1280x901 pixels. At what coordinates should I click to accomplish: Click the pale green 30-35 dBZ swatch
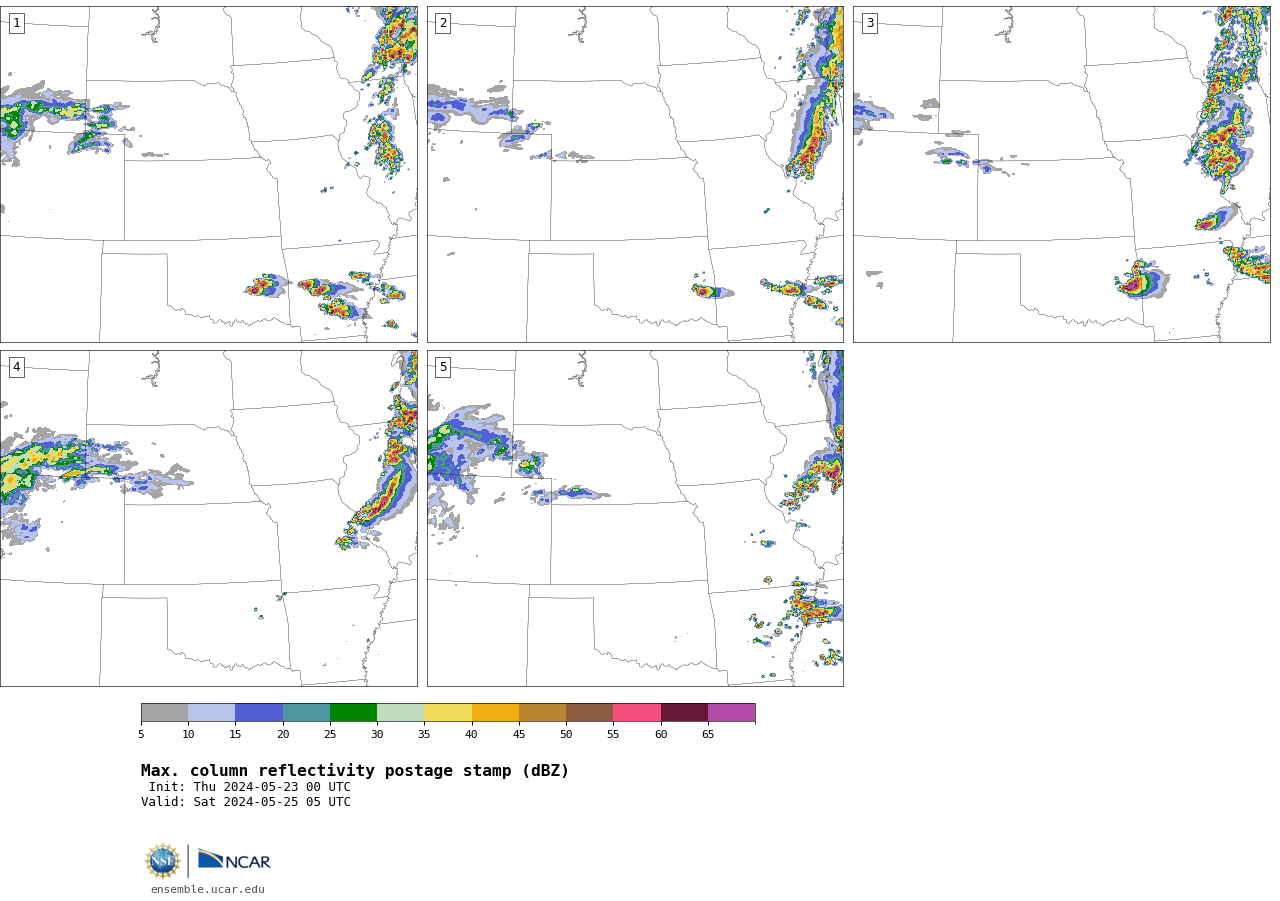401,713
